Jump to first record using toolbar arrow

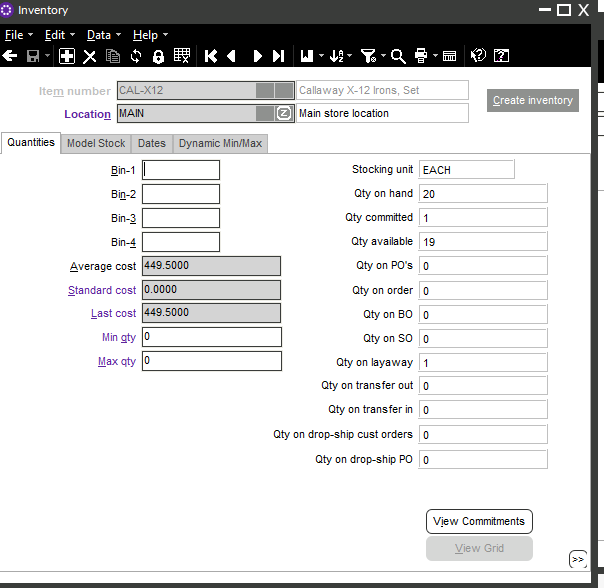click(x=211, y=56)
